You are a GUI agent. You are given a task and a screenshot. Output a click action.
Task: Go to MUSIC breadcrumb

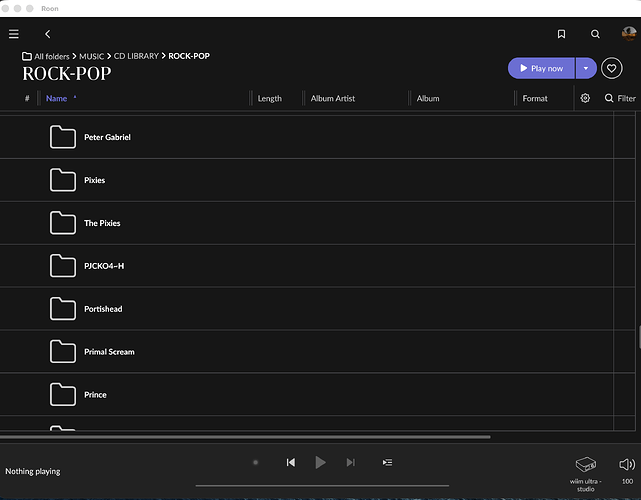(x=92, y=56)
